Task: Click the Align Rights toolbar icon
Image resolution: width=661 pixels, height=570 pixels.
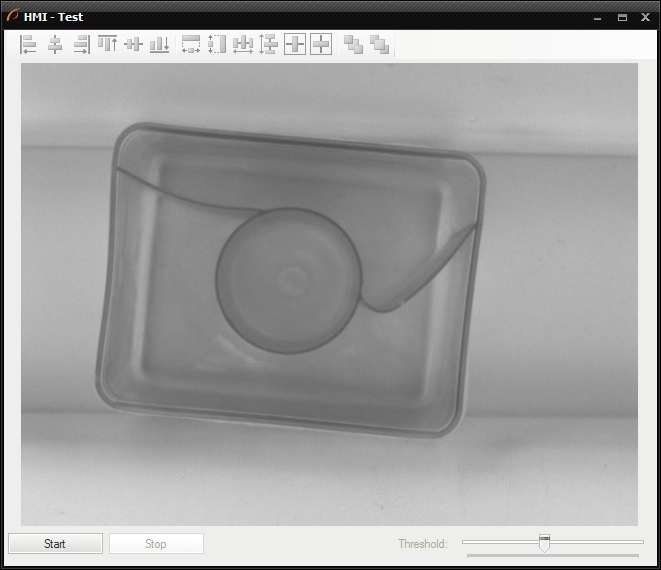Action: click(x=81, y=44)
